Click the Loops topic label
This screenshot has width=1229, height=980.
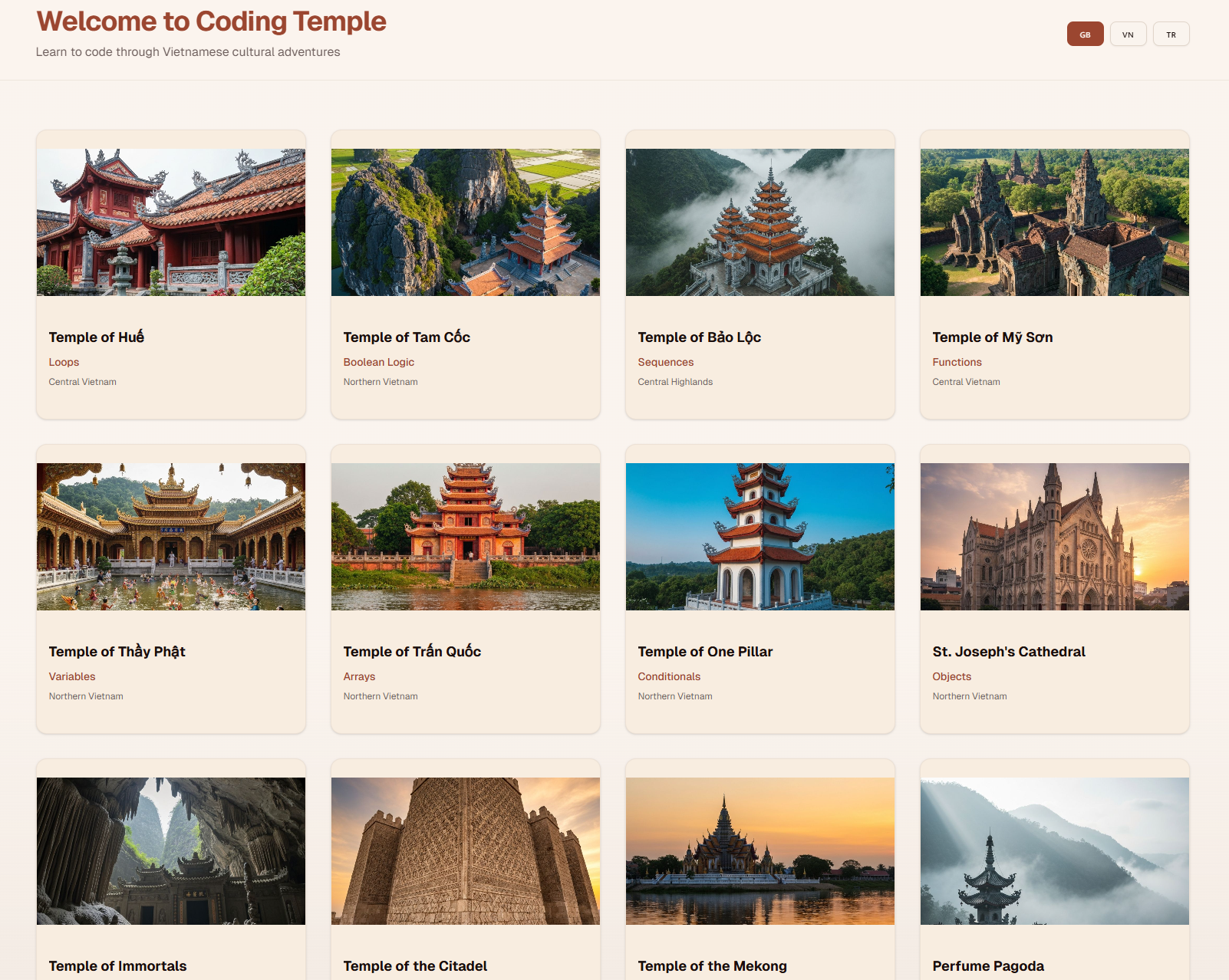pos(64,362)
